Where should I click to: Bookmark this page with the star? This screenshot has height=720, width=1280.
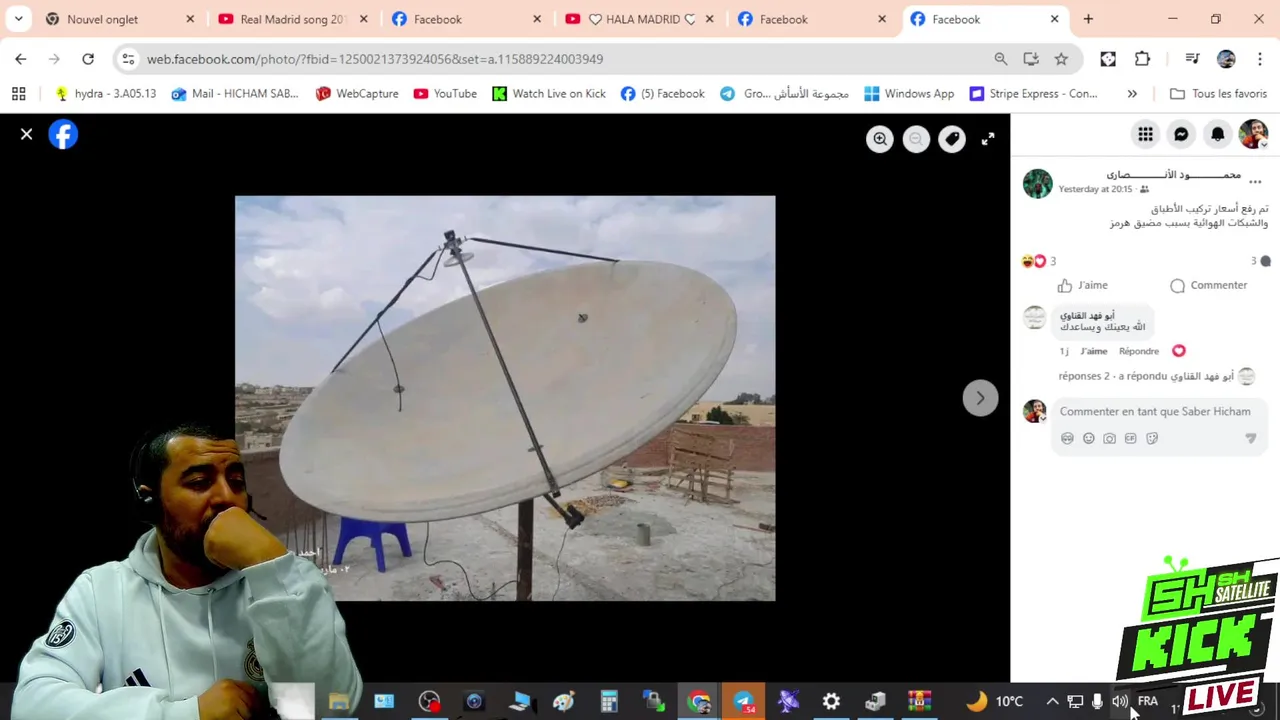(1061, 59)
